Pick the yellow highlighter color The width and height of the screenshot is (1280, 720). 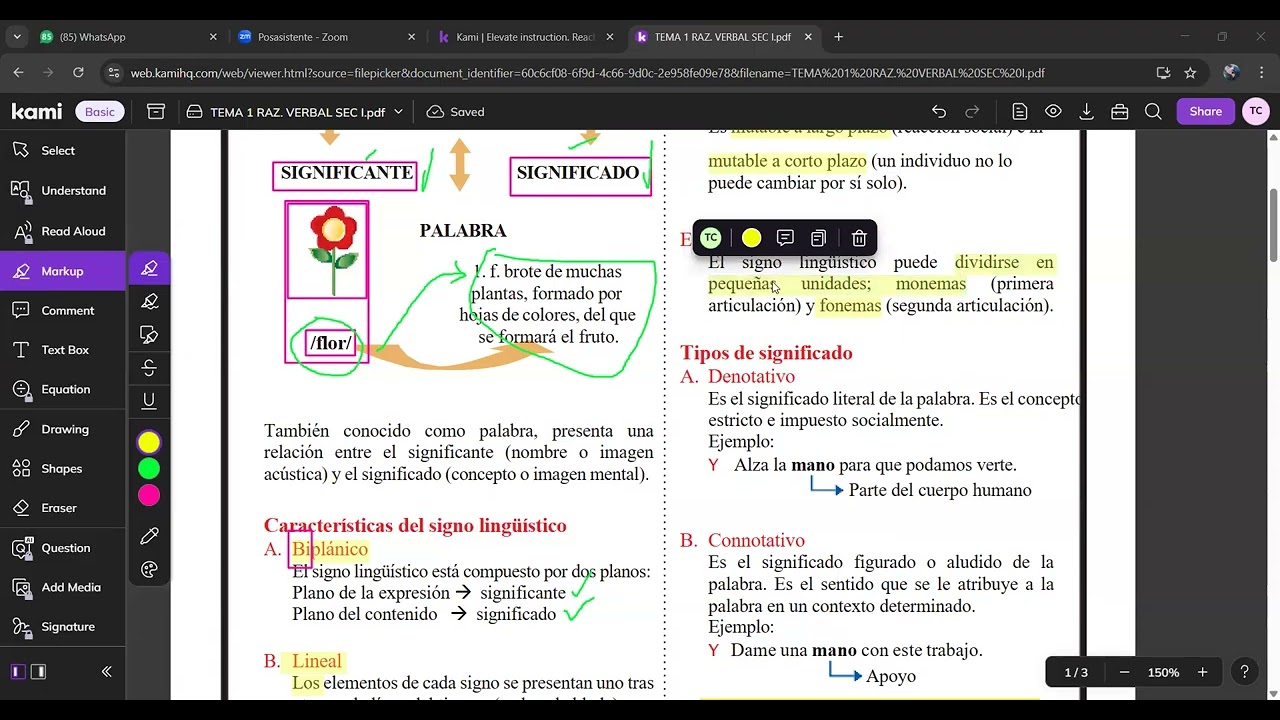tap(149, 442)
